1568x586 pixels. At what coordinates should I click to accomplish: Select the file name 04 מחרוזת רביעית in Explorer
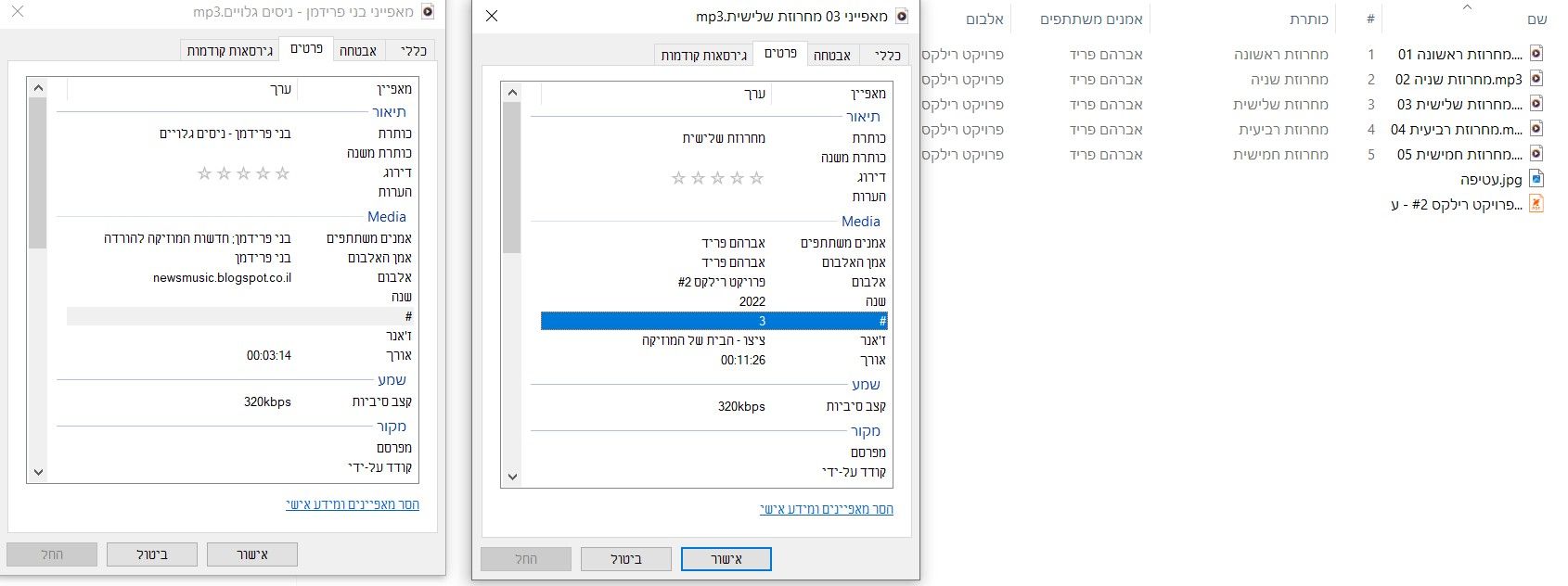(1457, 129)
